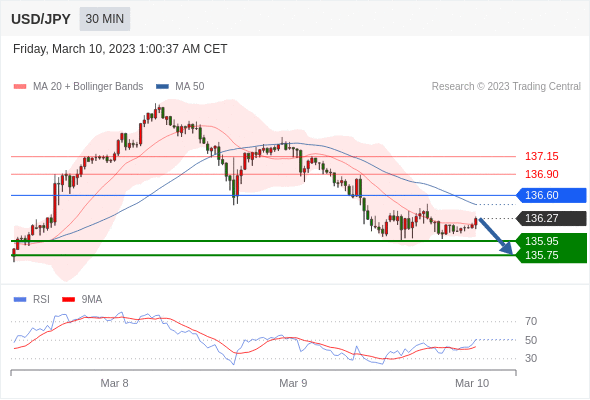The image size is (590, 400).
Task: Click the RSI legend swatch
Action: pyautogui.click(x=20, y=300)
